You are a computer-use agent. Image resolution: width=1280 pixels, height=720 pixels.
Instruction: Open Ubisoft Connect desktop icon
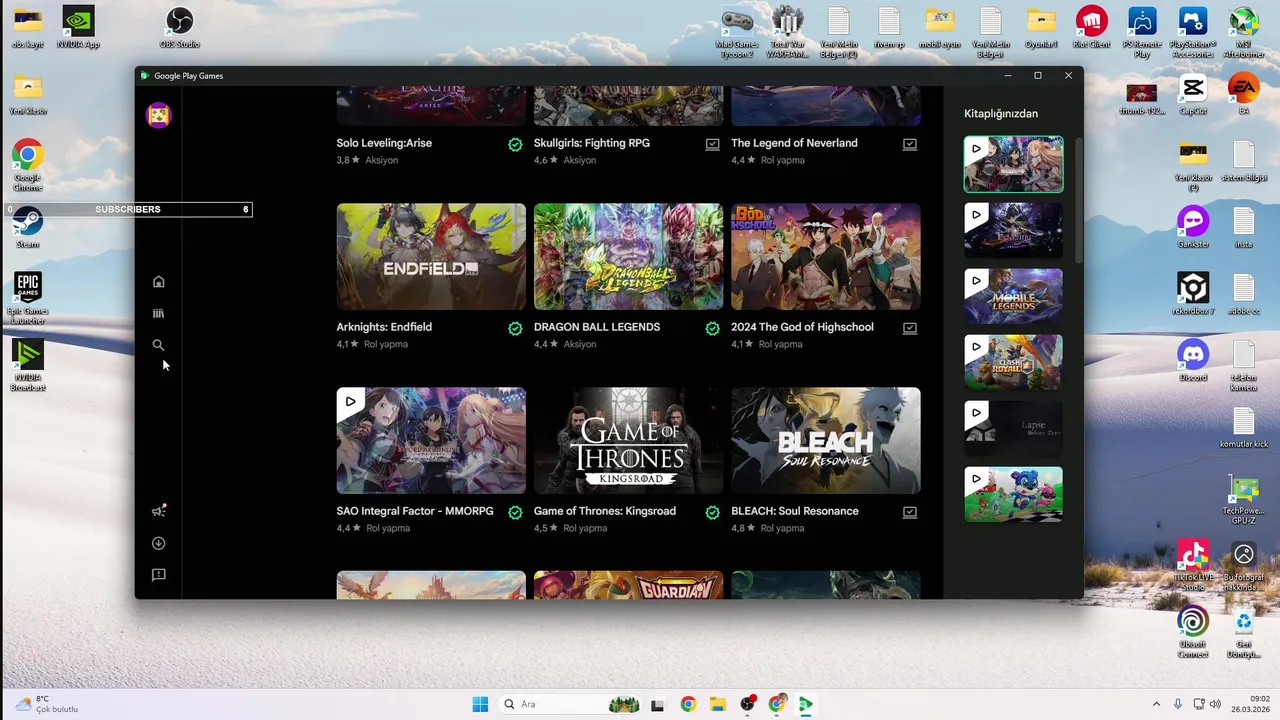point(1192,632)
